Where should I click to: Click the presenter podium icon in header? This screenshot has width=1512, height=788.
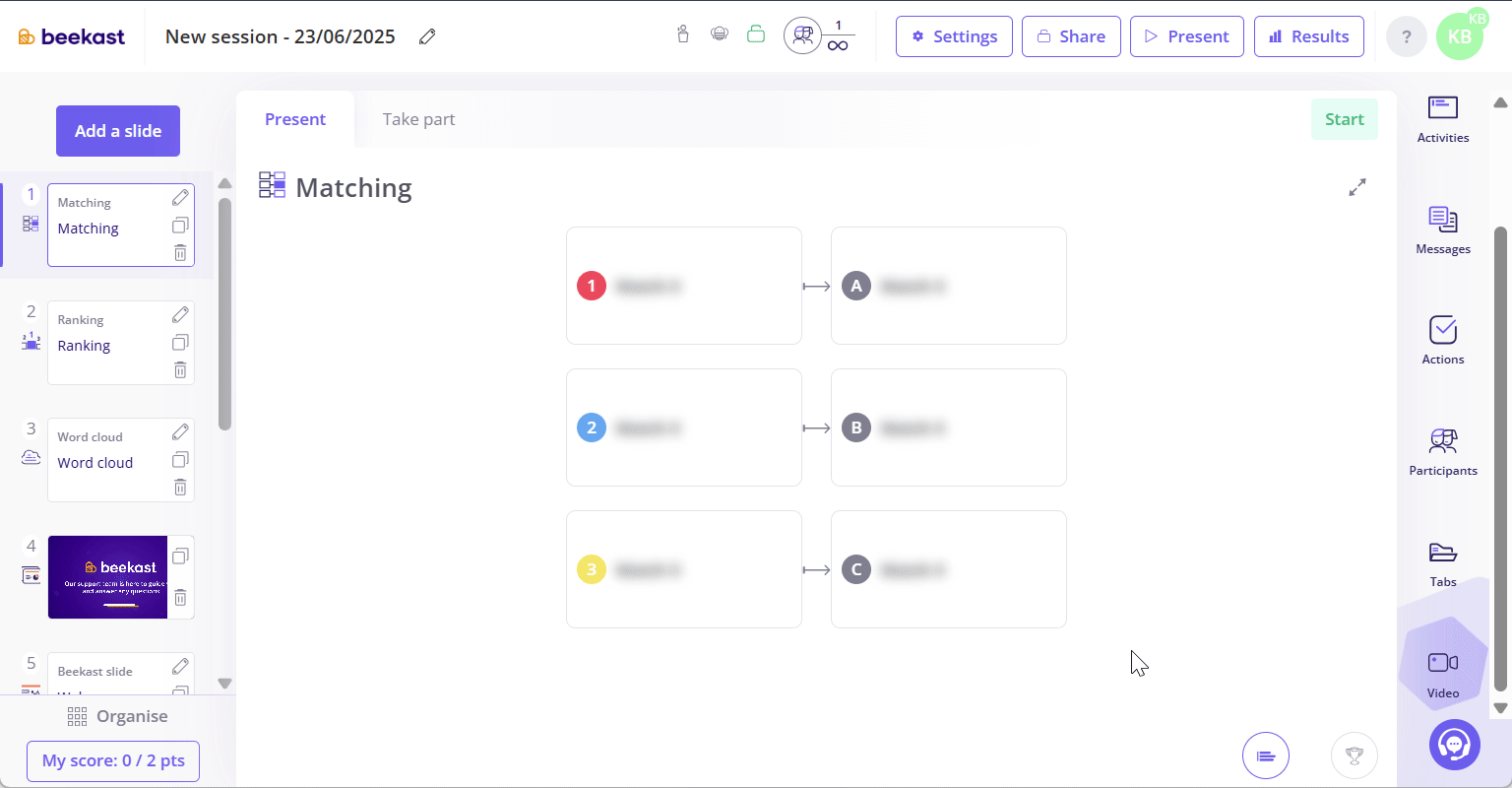tap(683, 34)
